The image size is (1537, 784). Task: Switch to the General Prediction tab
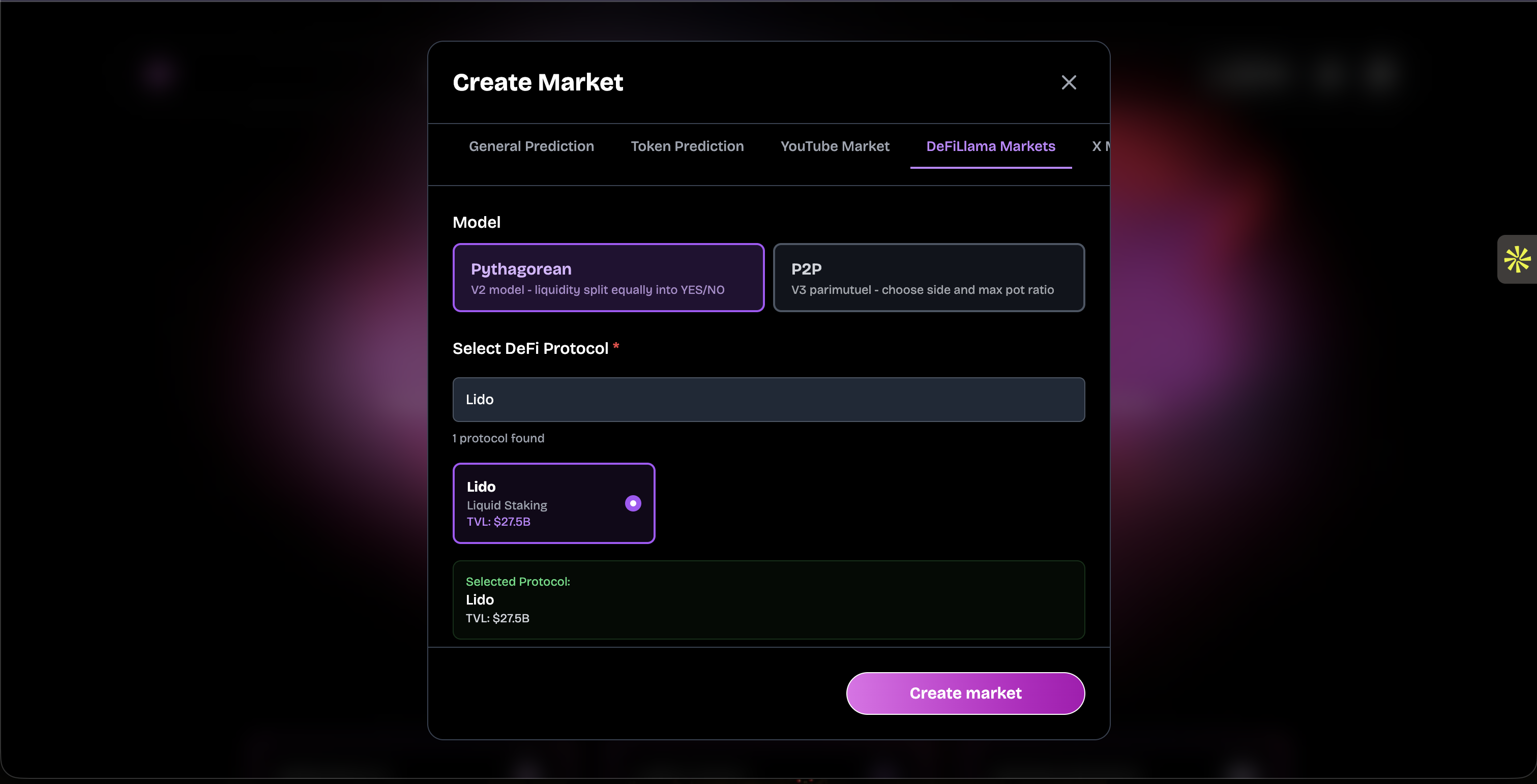[x=531, y=146]
